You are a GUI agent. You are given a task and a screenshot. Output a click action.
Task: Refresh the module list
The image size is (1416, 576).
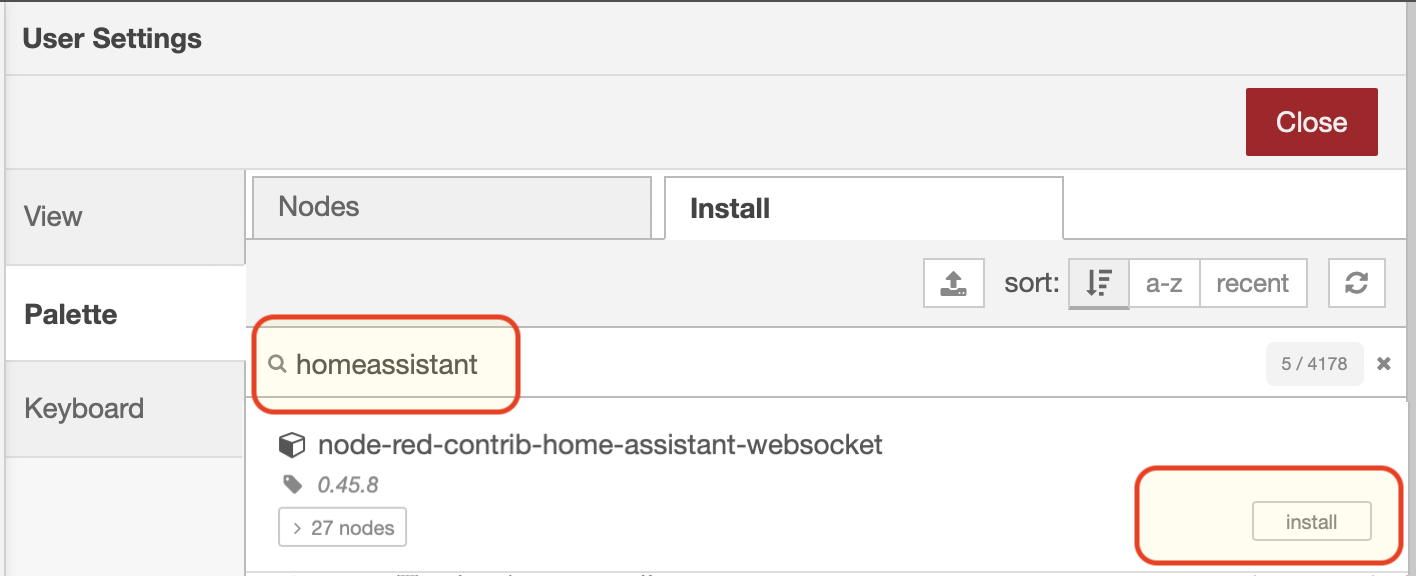pos(1356,283)
